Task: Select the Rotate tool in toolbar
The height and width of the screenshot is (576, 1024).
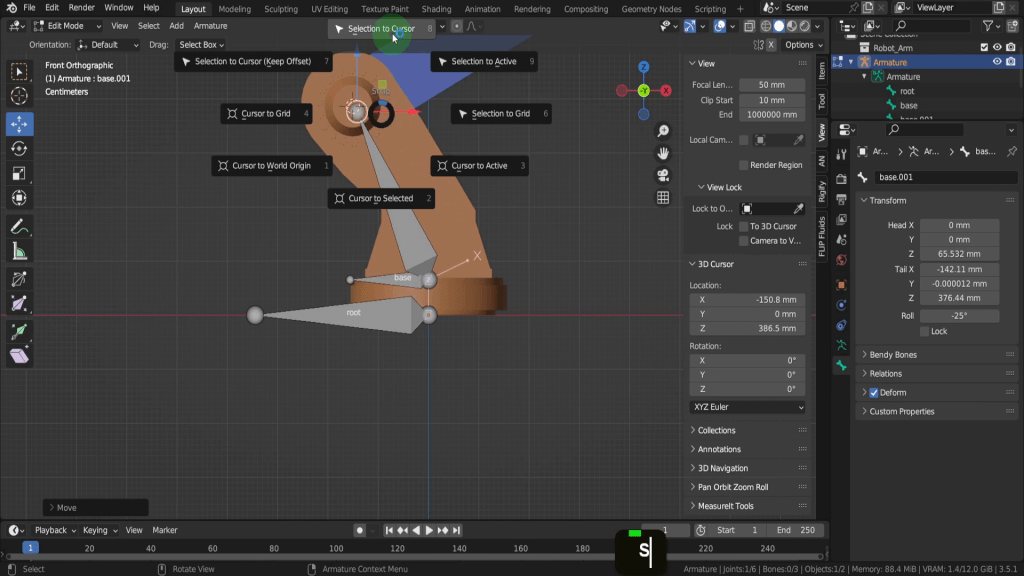Action: 19,148
